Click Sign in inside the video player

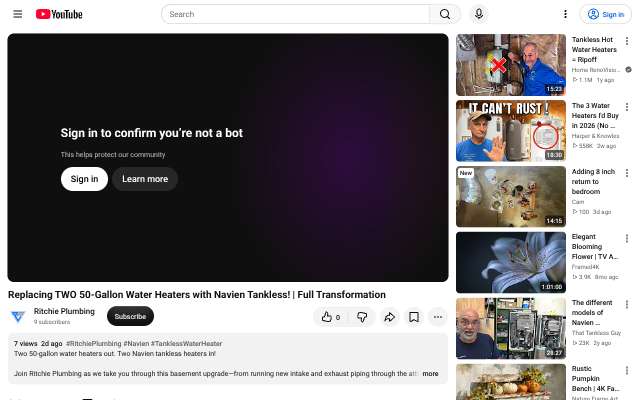(x=84, y=179)
